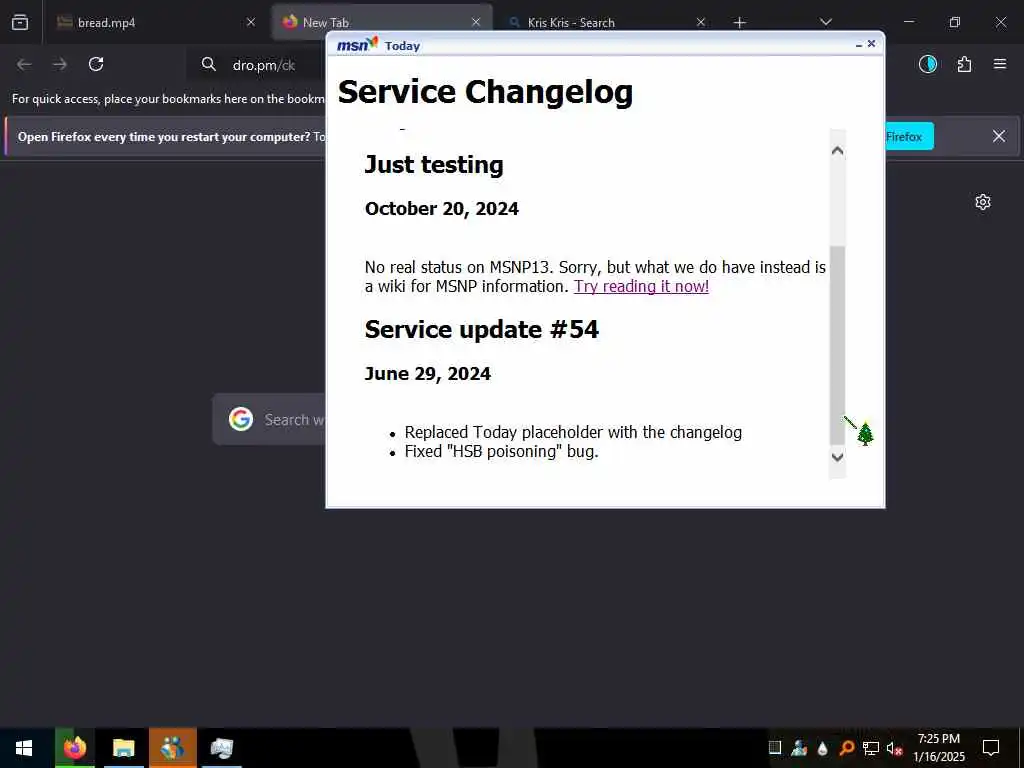Go forward using the browser forward arrow
The image size is (1024, 768).
coord(60,64)
